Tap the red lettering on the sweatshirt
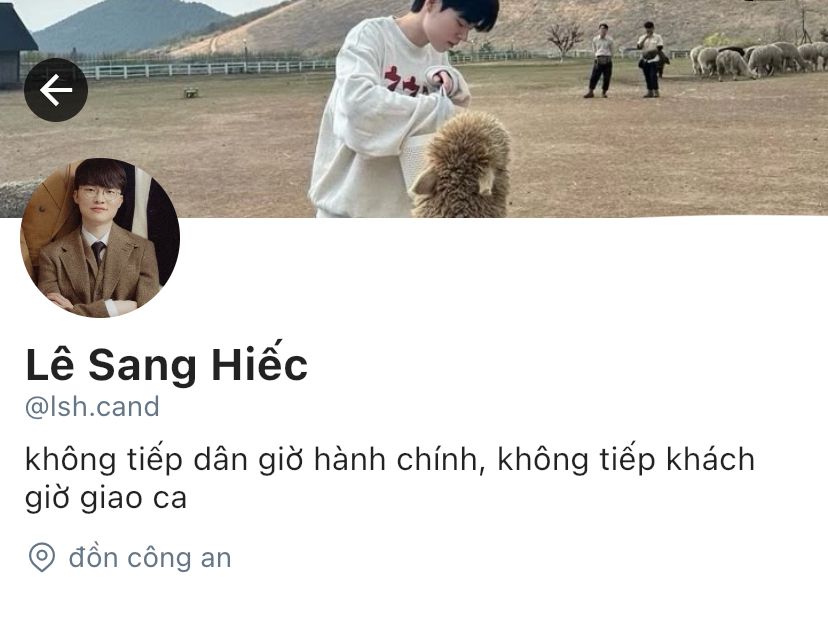This screenshot has height=632, width=828. [403, 81]
